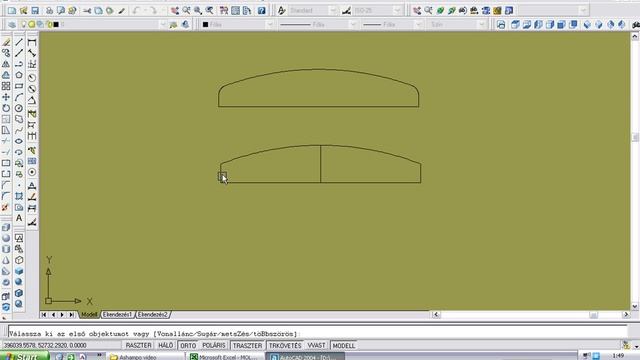Save the drawing with the floppy icon
This screenshot has width=640, height=360.
[35, 11]
